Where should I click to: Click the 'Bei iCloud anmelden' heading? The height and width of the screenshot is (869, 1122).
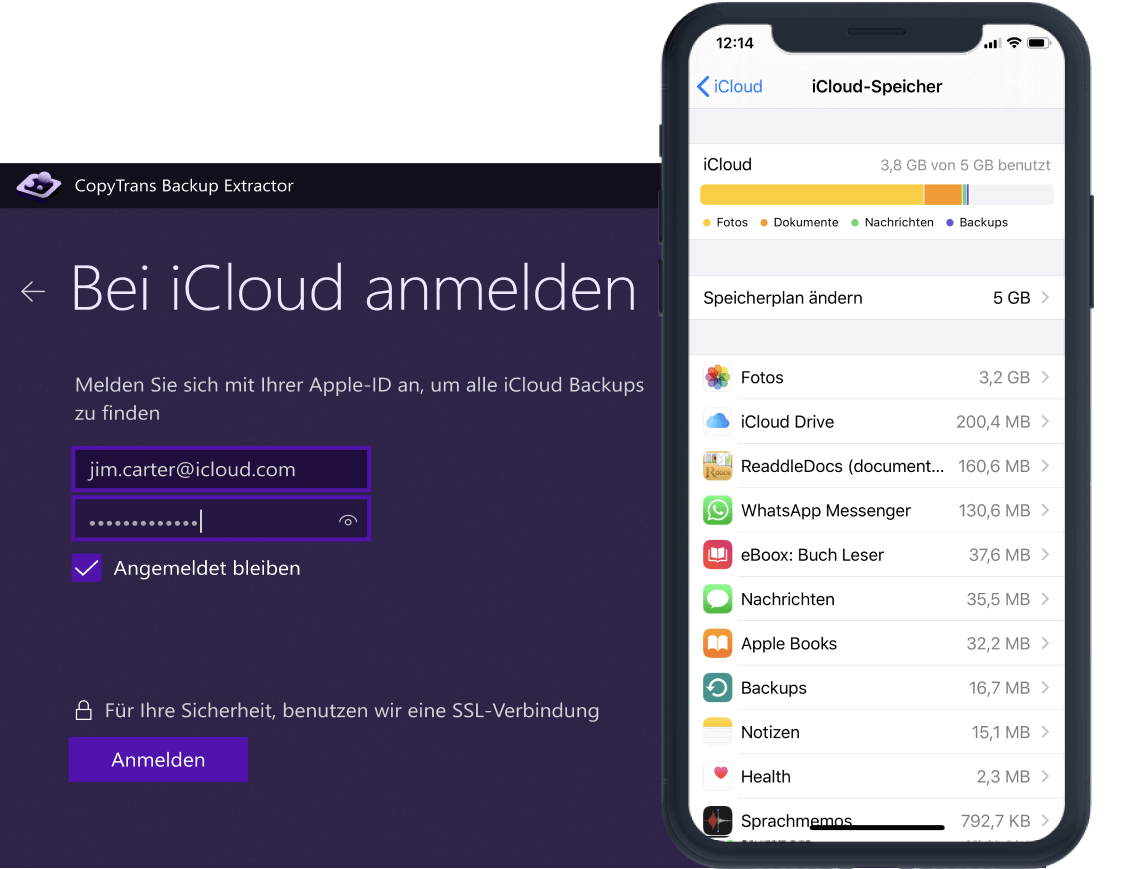click(x=353, y=288)
